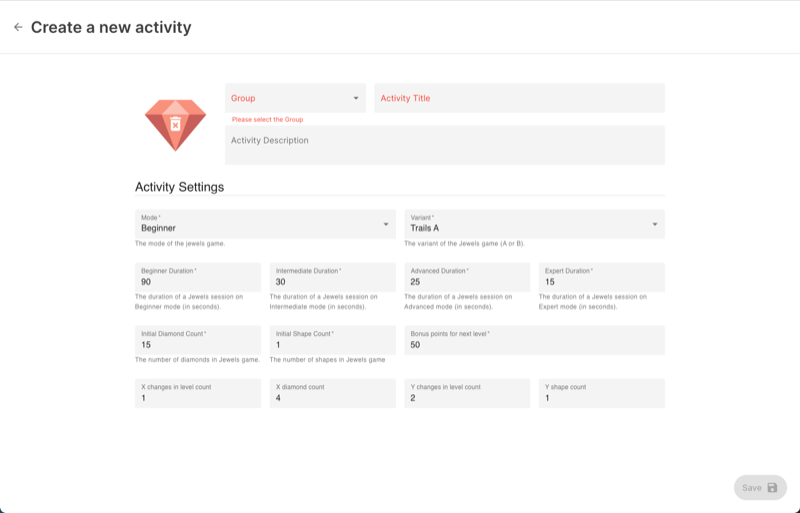This screenshot has width=800, height=513.
Task: Click the back arrow icon
Action: [18, 27]
